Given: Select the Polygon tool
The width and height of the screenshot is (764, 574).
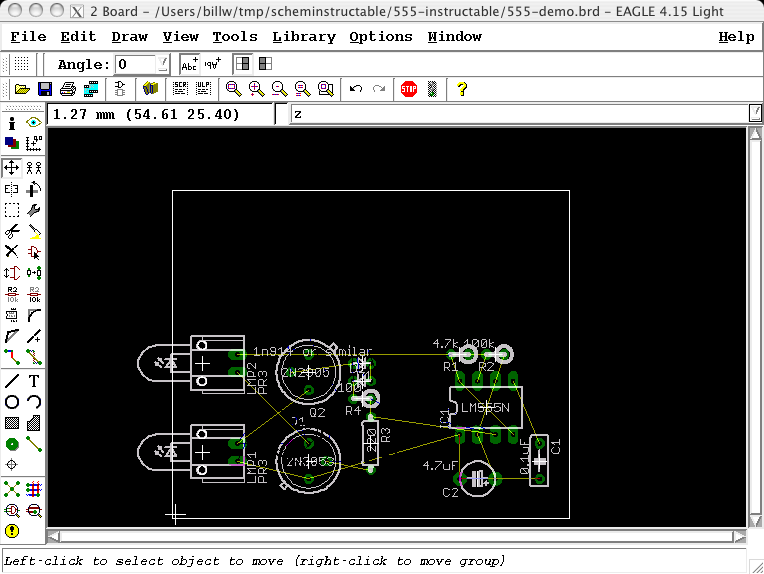Looking at the screenshot, I should [x=34, y=423].
